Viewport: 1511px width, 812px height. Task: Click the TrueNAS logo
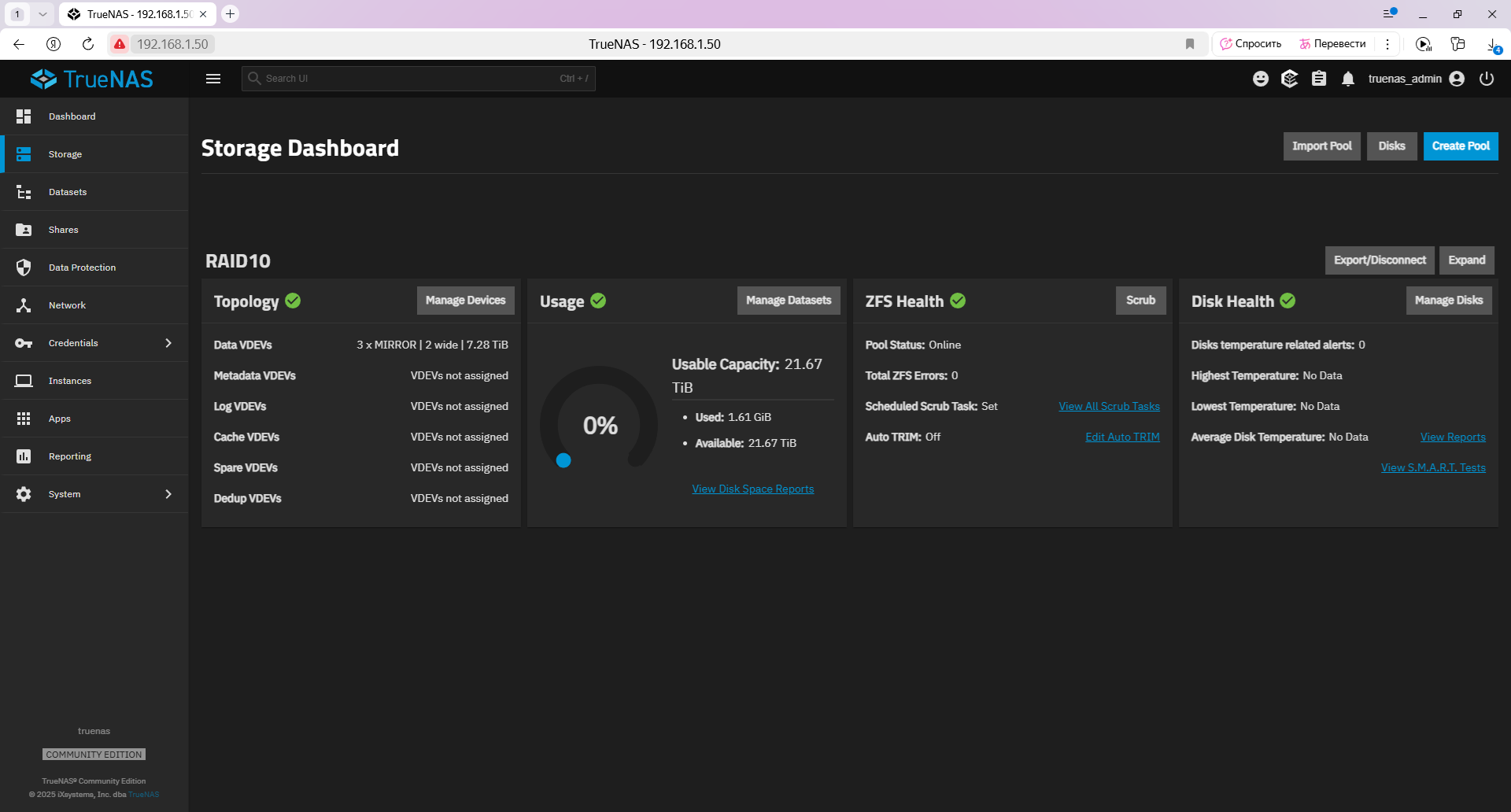coord(92,79)
